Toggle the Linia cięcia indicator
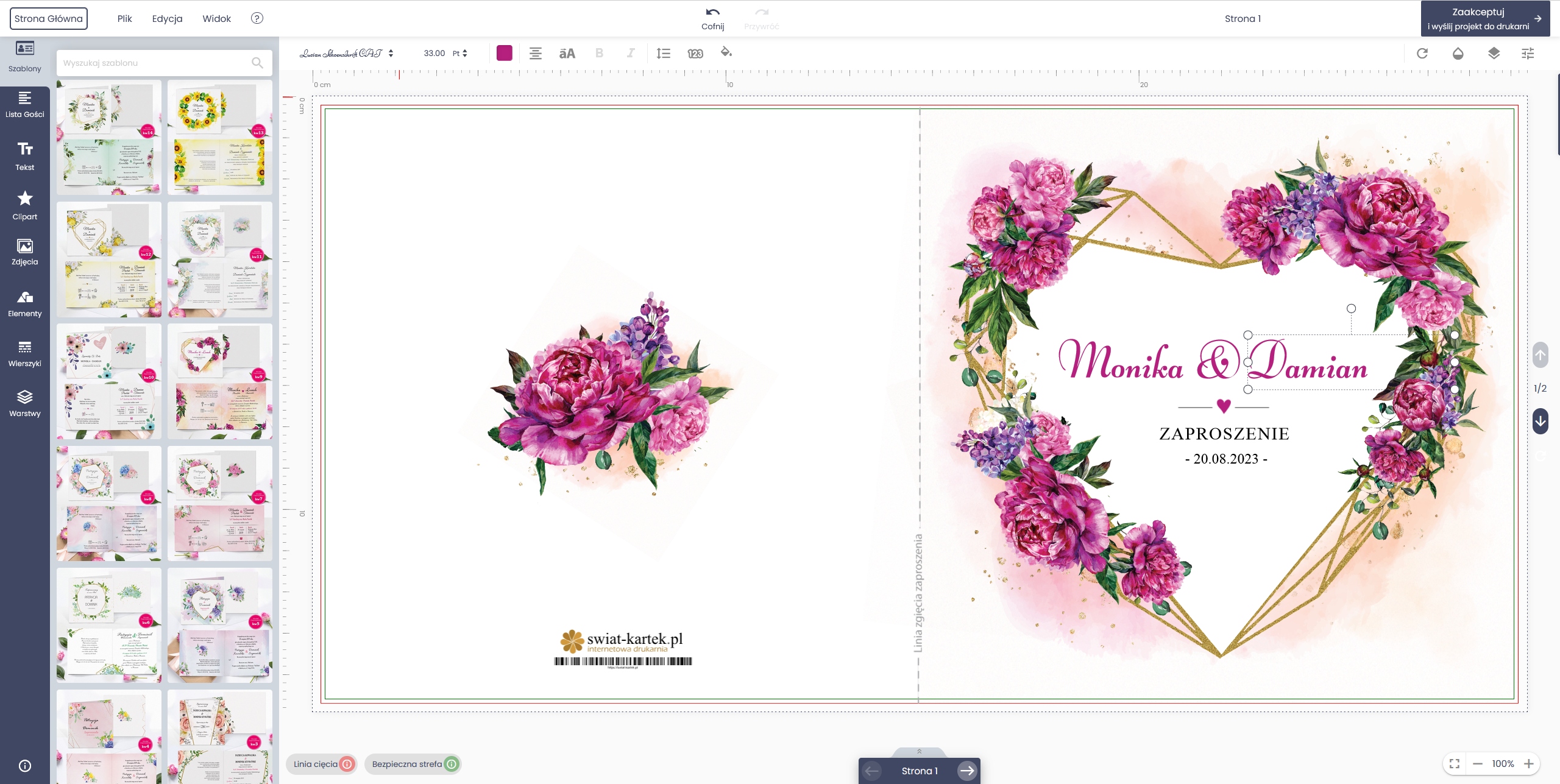This screenshot has height=784, width=1560. pos(322,764)
